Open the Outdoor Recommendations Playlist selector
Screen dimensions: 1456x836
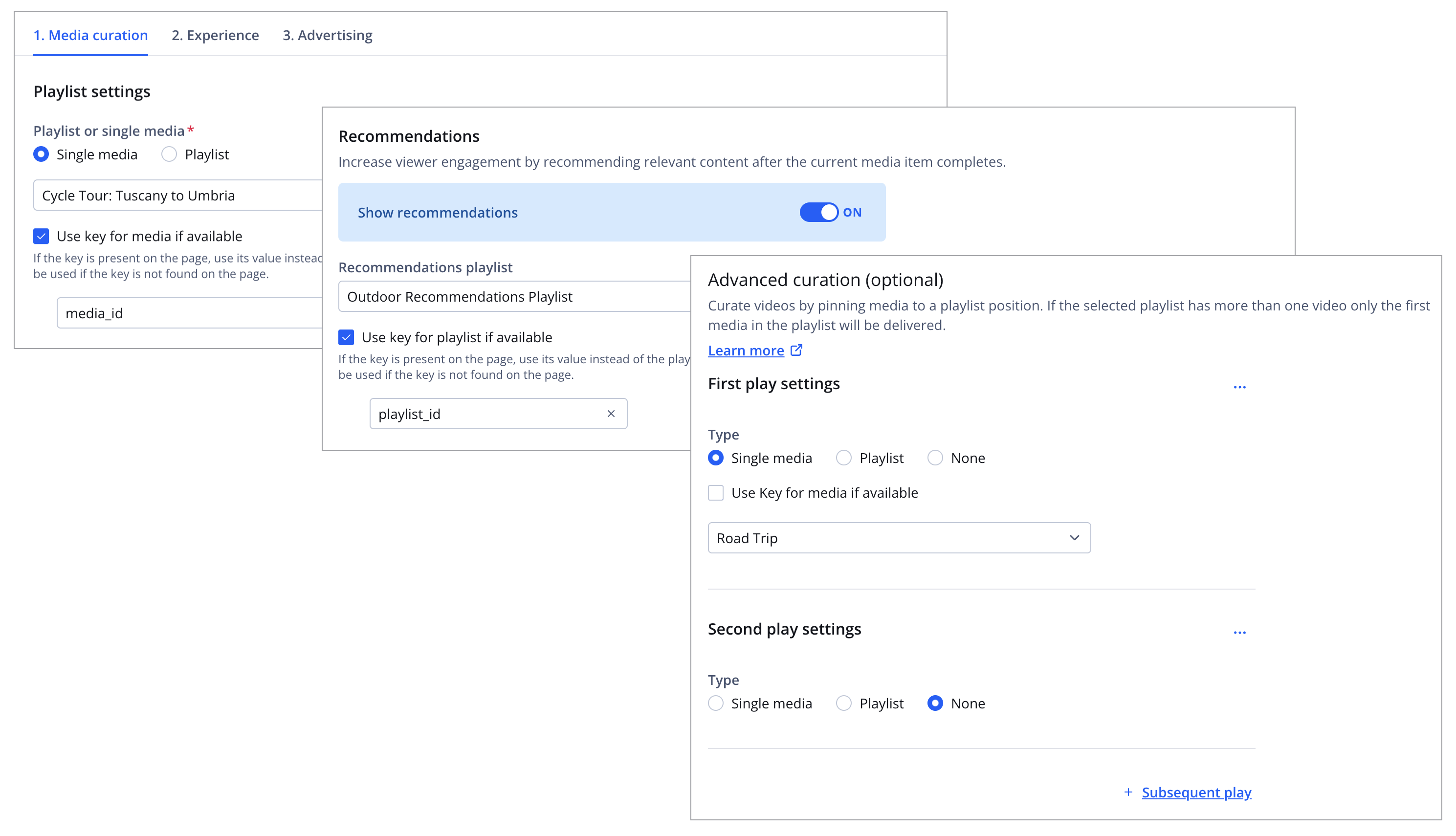coord(514,296)
